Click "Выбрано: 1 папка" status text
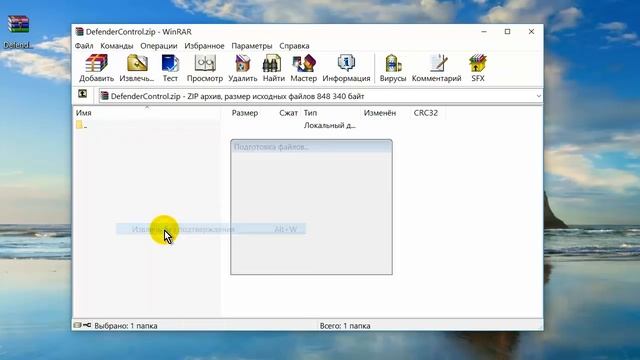This screenshot has width=640, height=360. coord(126,326)
